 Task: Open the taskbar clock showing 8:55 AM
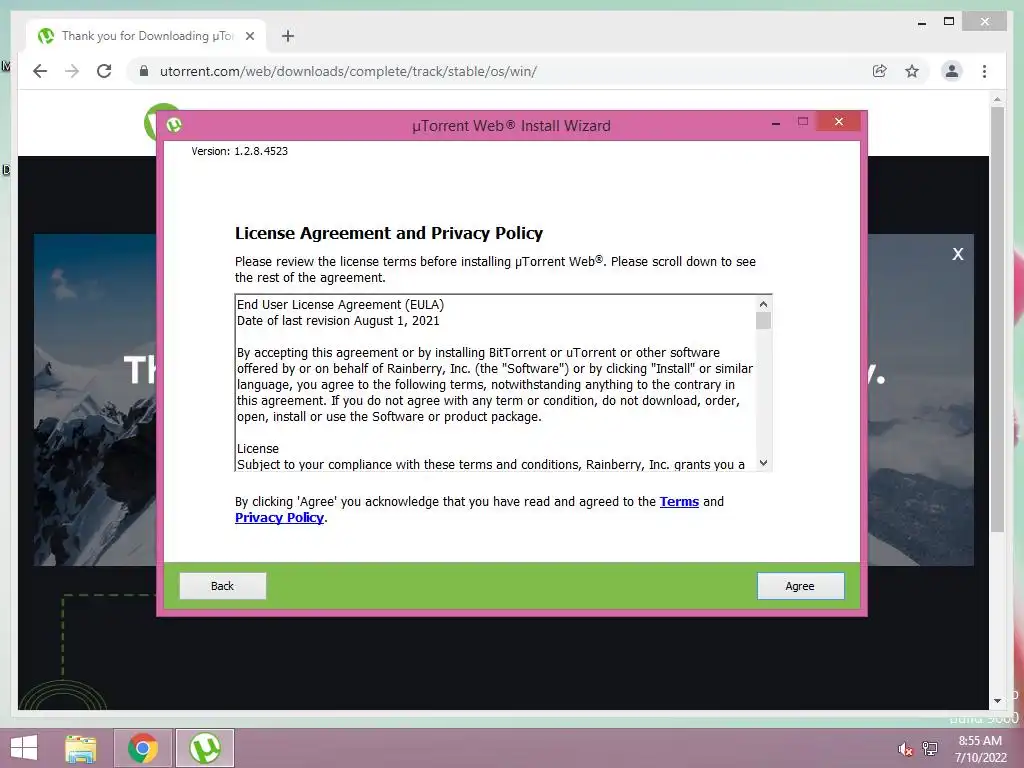980,749
